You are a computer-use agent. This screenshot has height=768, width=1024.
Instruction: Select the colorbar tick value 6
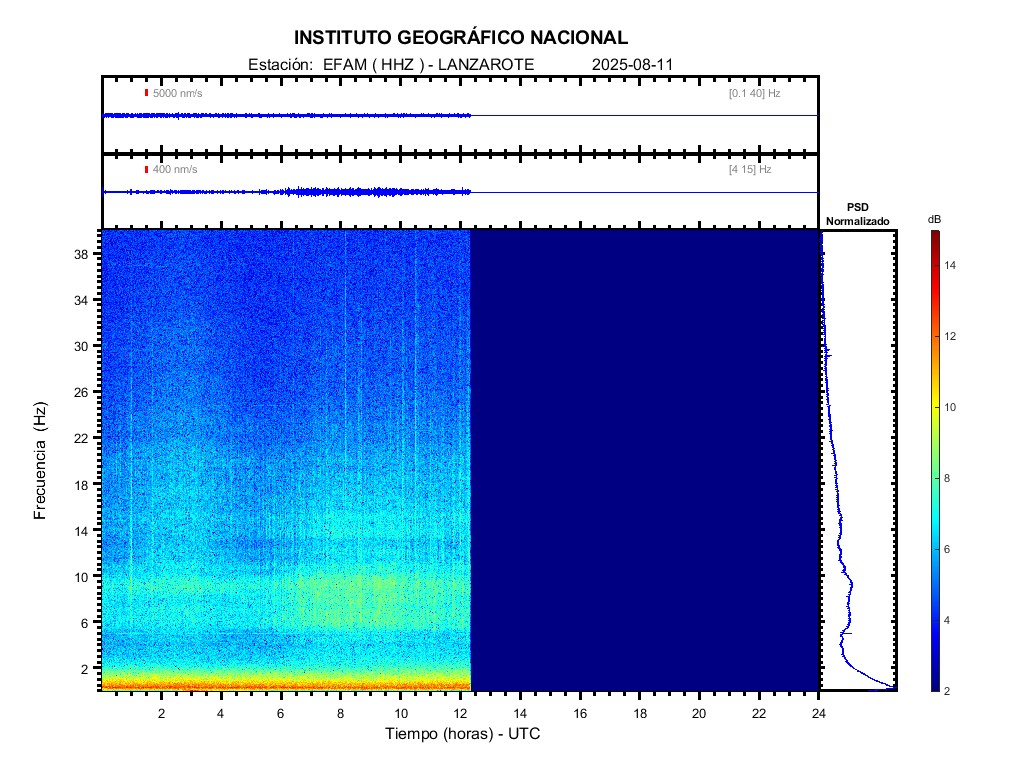pos(947,550)
